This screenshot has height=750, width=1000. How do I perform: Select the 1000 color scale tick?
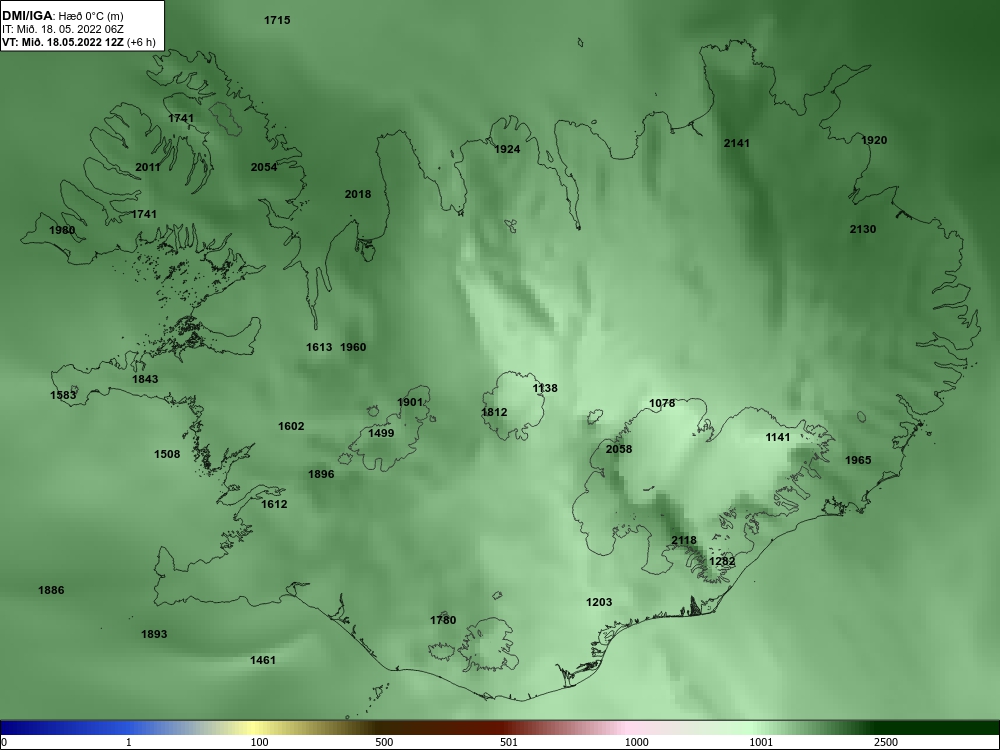tap(636, 742)
